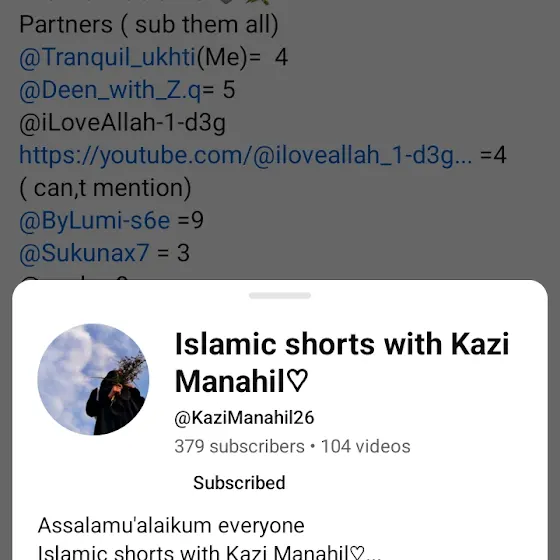Tap the Assalamu'alaikum everyone description line
Screen dimensions: 560x560
pos(171,525)
